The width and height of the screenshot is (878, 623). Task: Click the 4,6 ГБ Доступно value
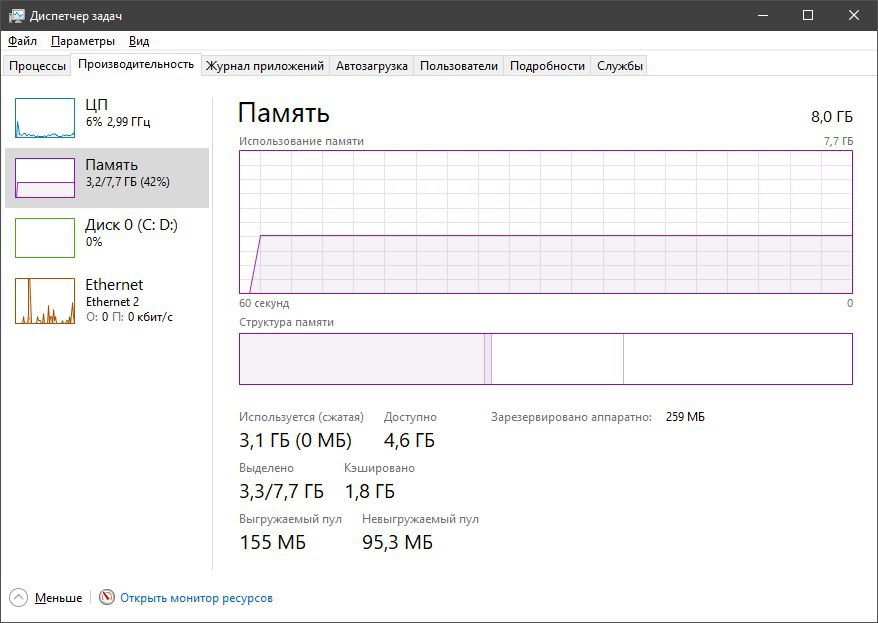pyautogui.click(x=409, y=441)
